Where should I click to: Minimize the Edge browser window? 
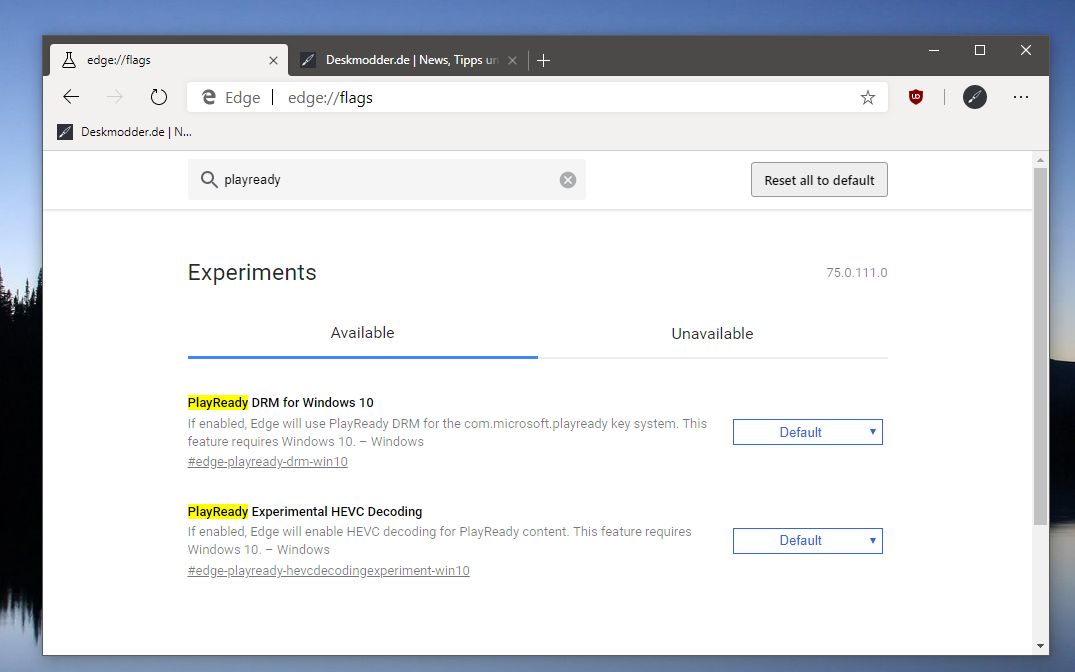coord(934,51)
